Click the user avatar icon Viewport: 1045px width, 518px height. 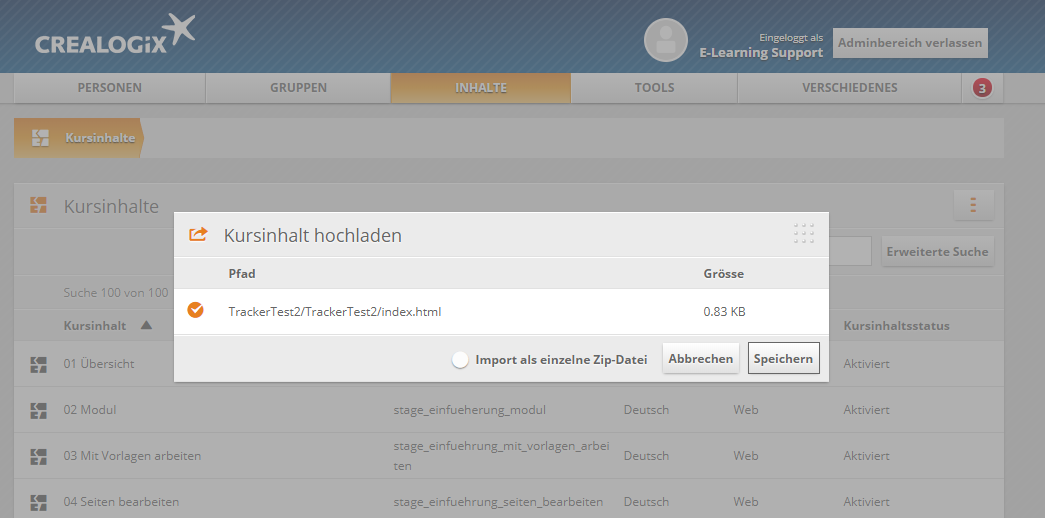click(665, 40)
